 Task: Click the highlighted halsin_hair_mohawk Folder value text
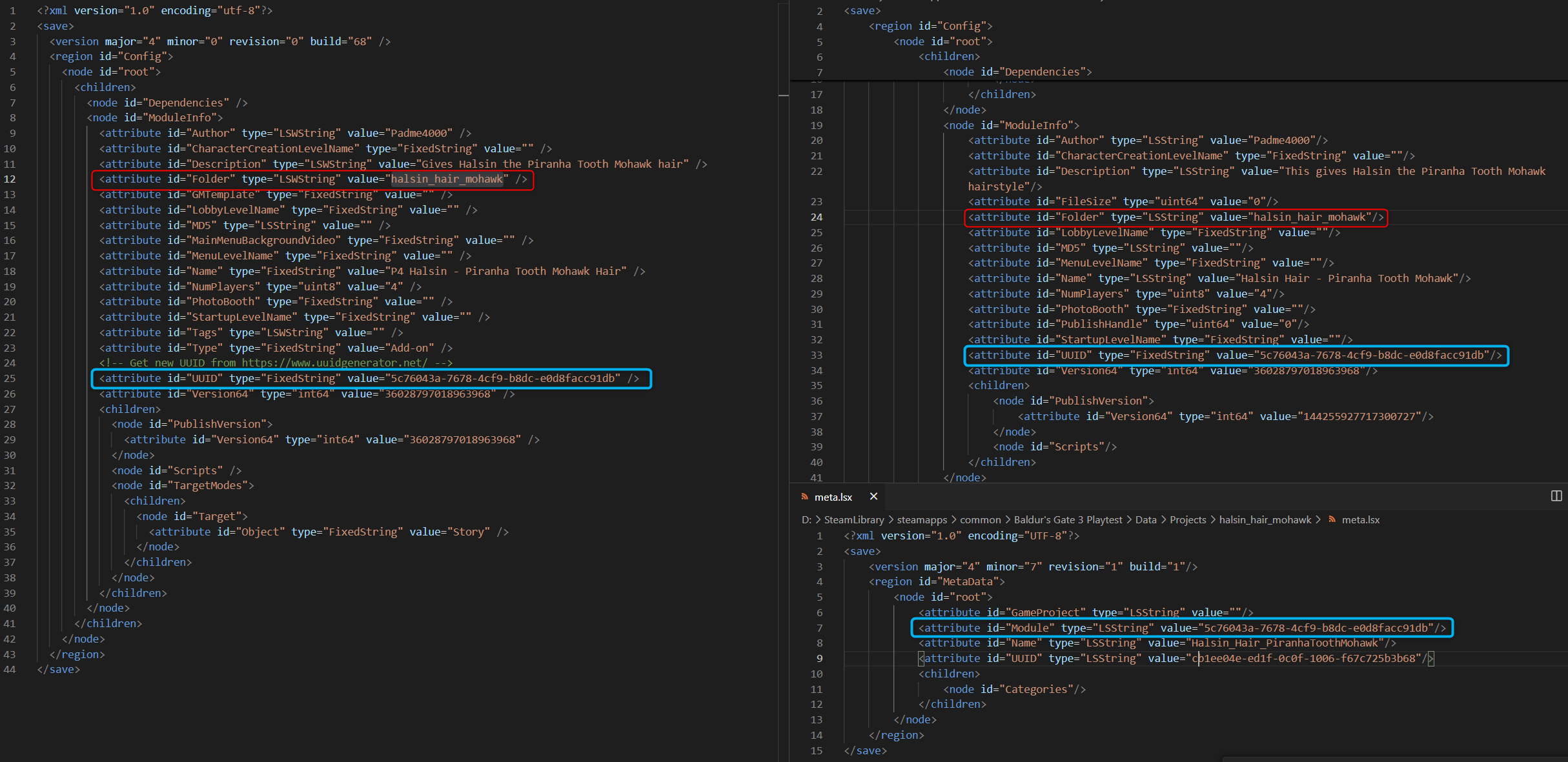click(x=447, y=179)
